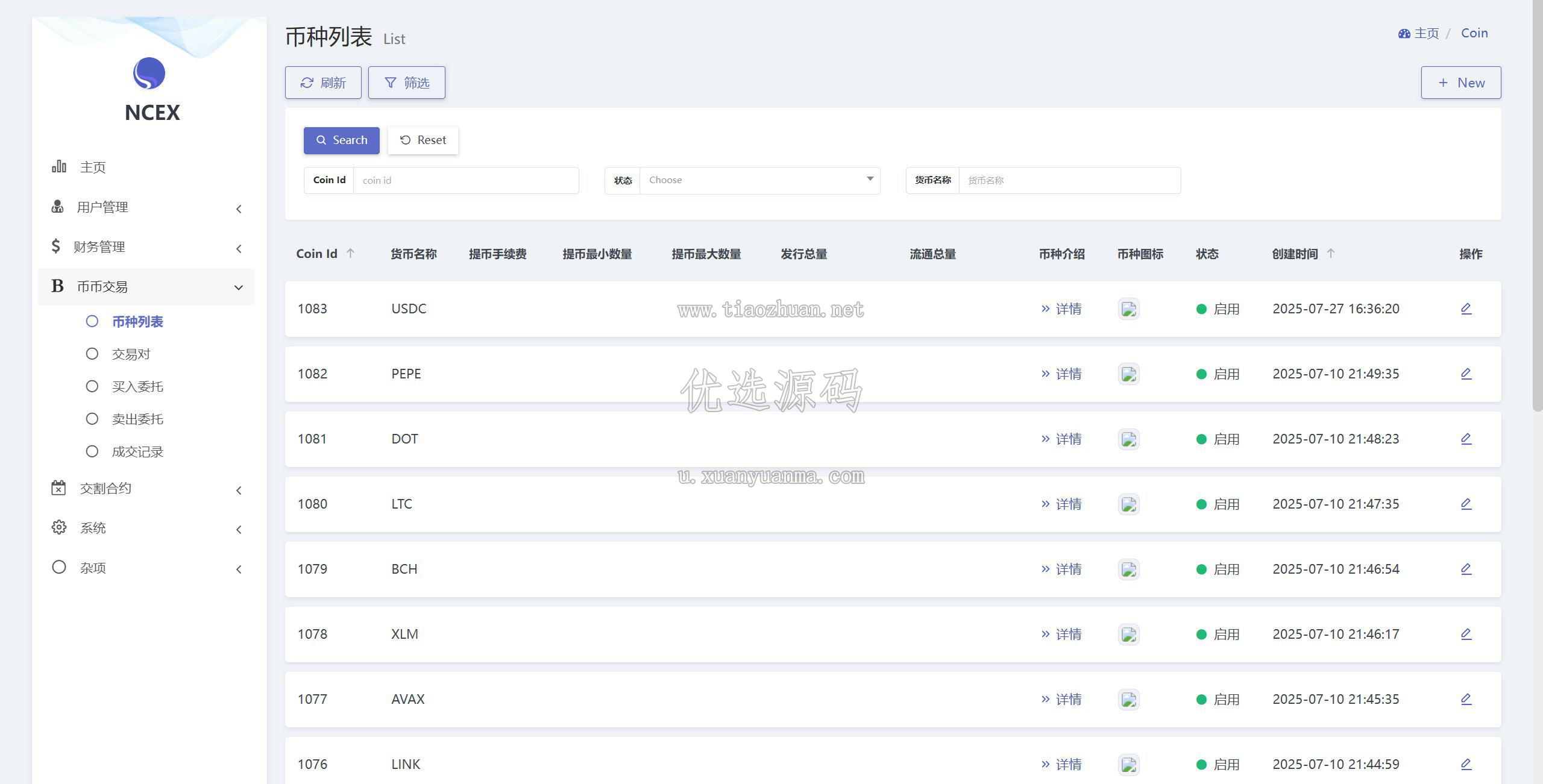Edit the LTC row pencil icon
1543x784 pixels.
(x=1466, y=504)
